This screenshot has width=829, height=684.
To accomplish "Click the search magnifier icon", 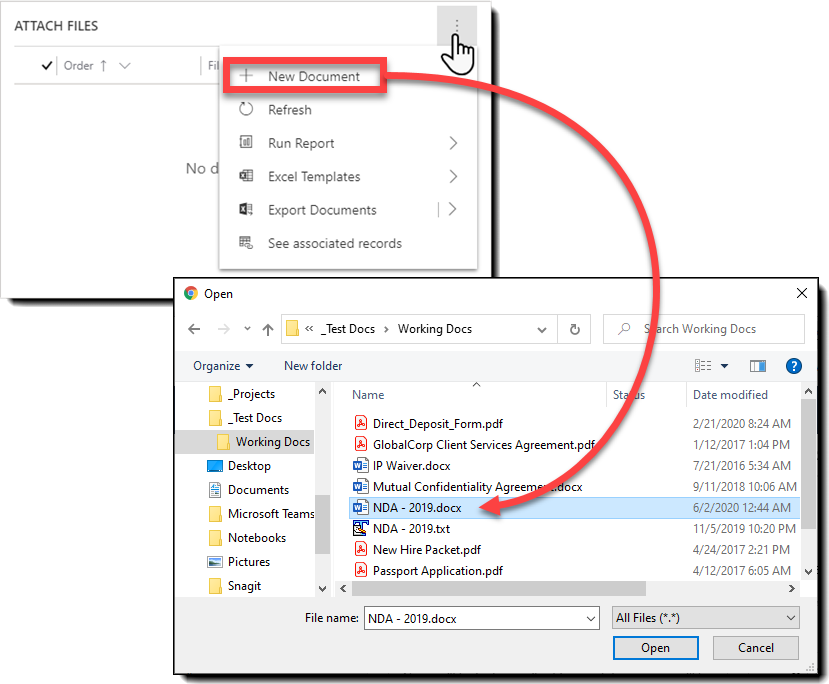I will 624,329.
